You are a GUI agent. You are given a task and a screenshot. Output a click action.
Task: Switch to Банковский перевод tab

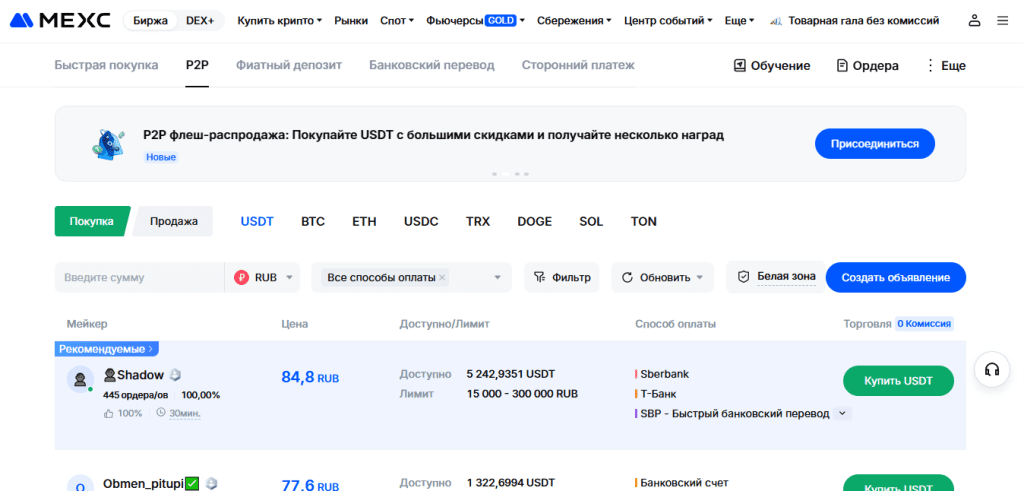(432, 65)
